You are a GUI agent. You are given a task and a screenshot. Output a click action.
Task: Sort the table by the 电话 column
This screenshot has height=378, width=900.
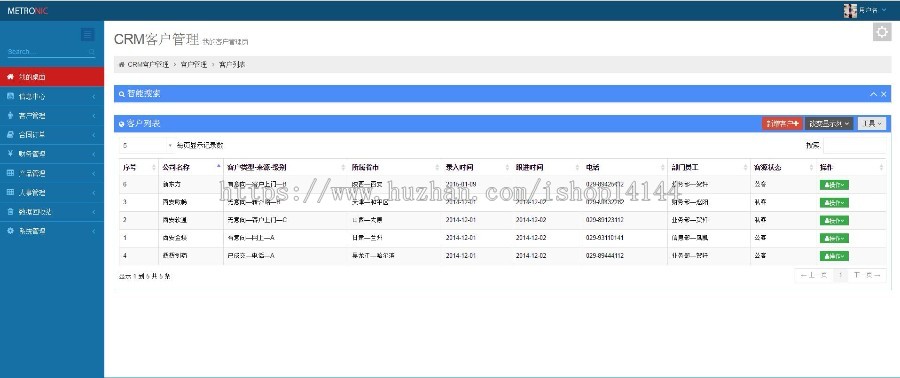(x=624, y=167)
